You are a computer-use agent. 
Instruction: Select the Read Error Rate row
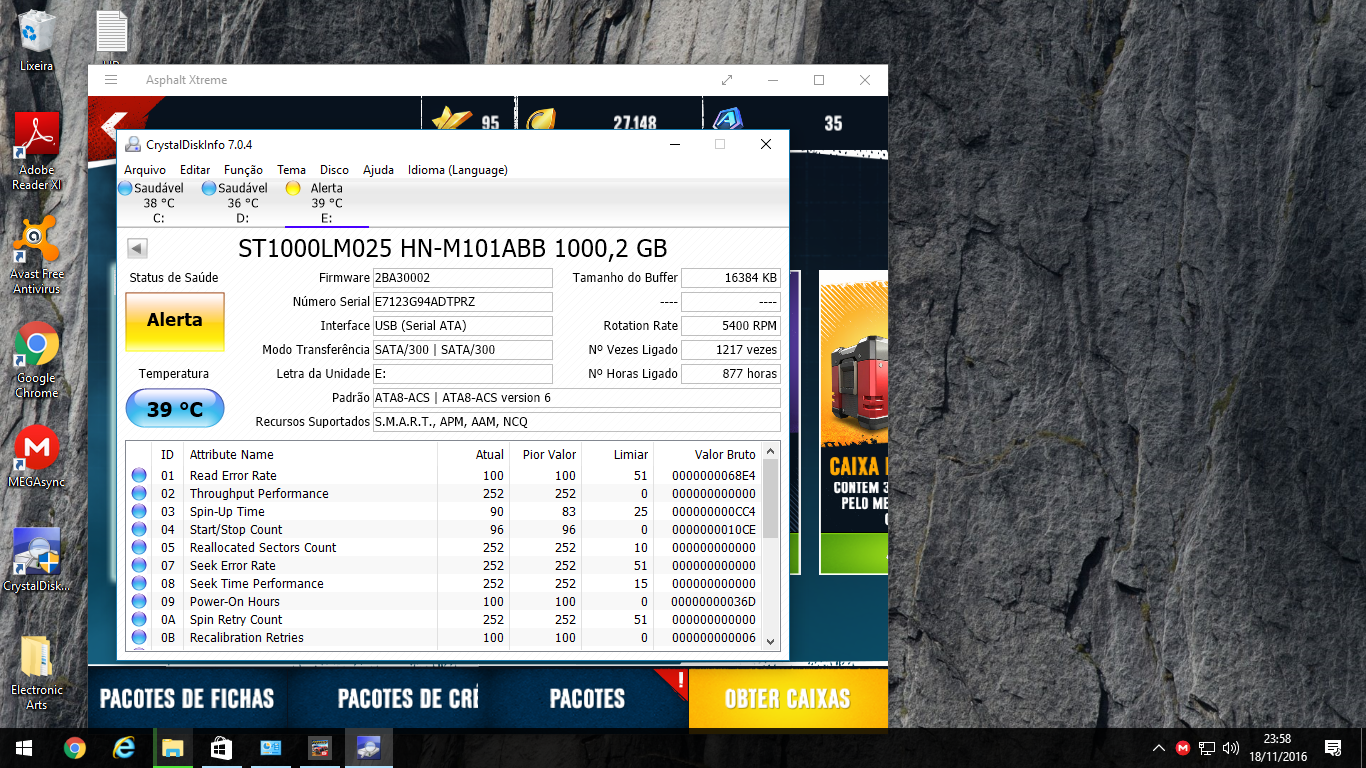click(444, 476)
